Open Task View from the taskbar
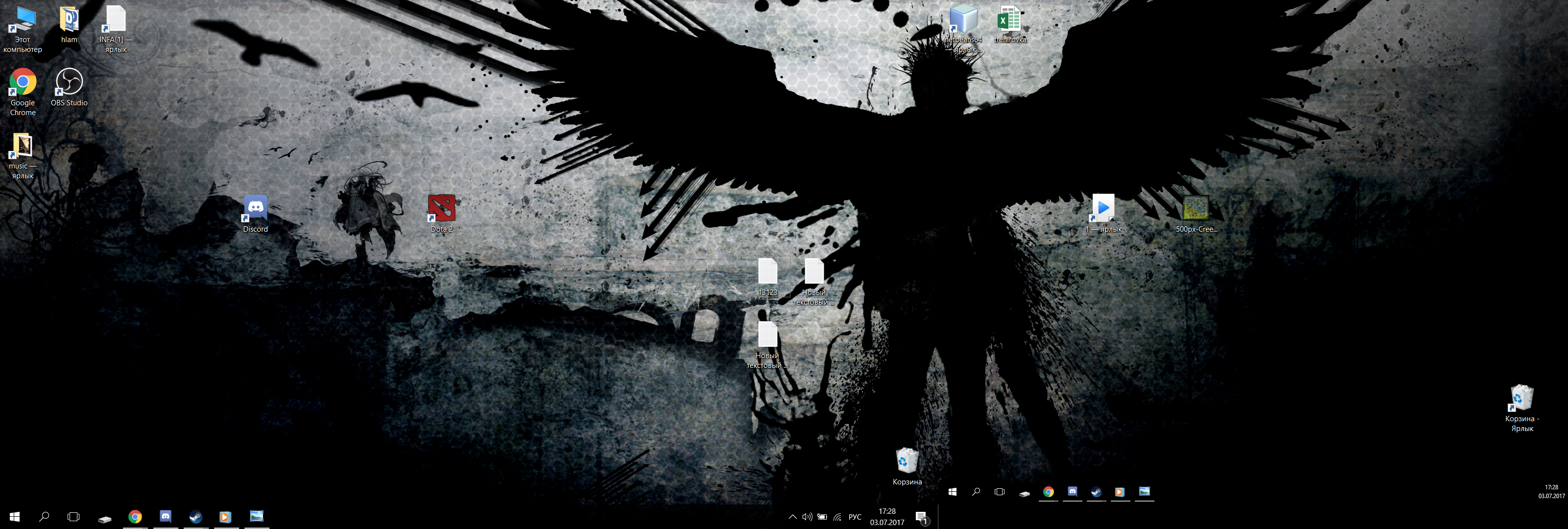 coord(73,517)
